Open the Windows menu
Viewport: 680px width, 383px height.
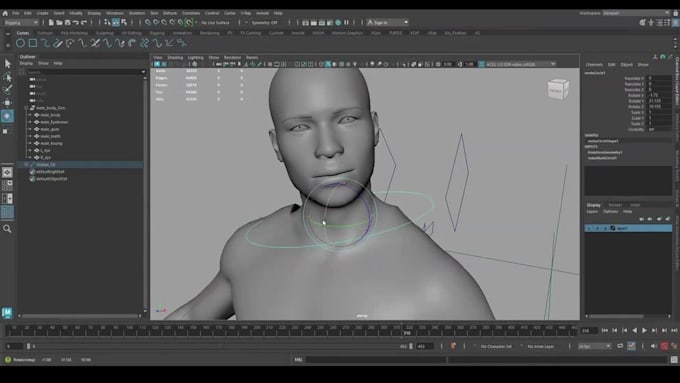click(114, 13)
